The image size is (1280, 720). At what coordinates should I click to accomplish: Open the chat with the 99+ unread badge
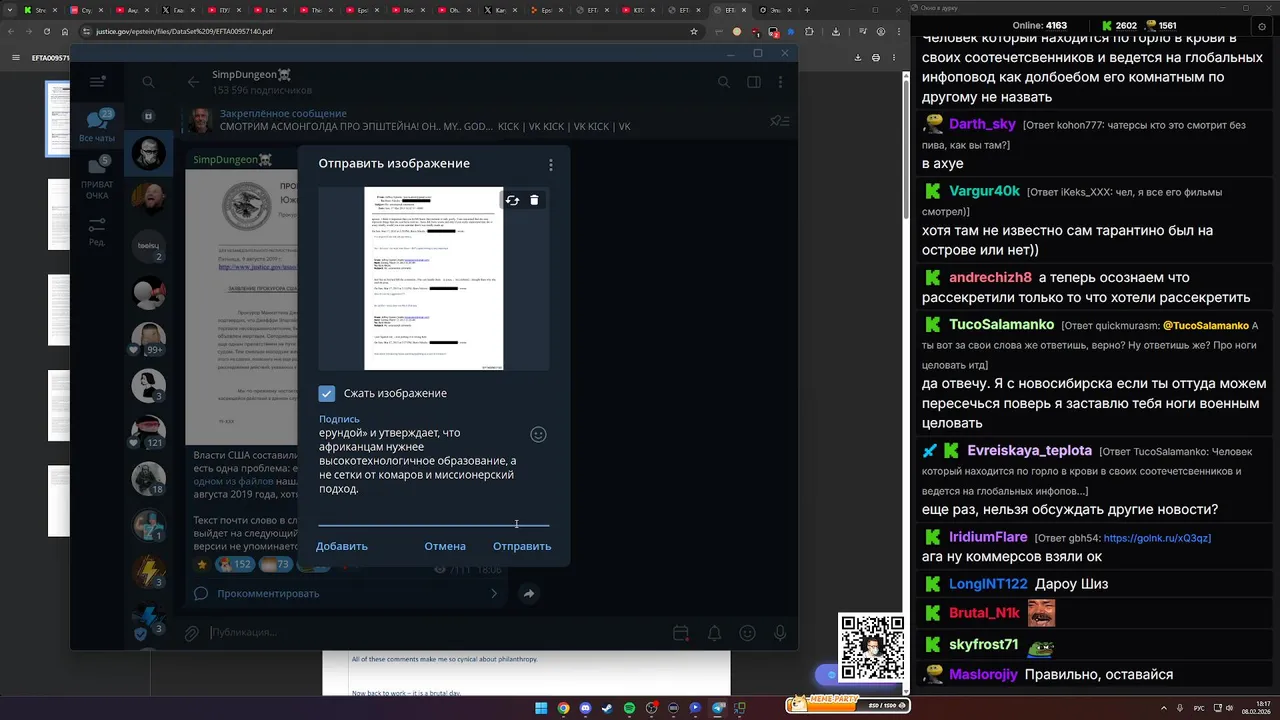coord(149,338)
